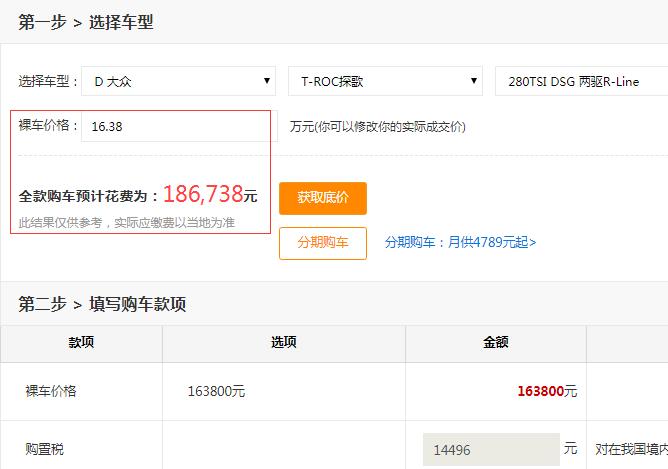Click the orange 获取底价 button
This screenshot has width=668, height=469.
coord(323,198)
